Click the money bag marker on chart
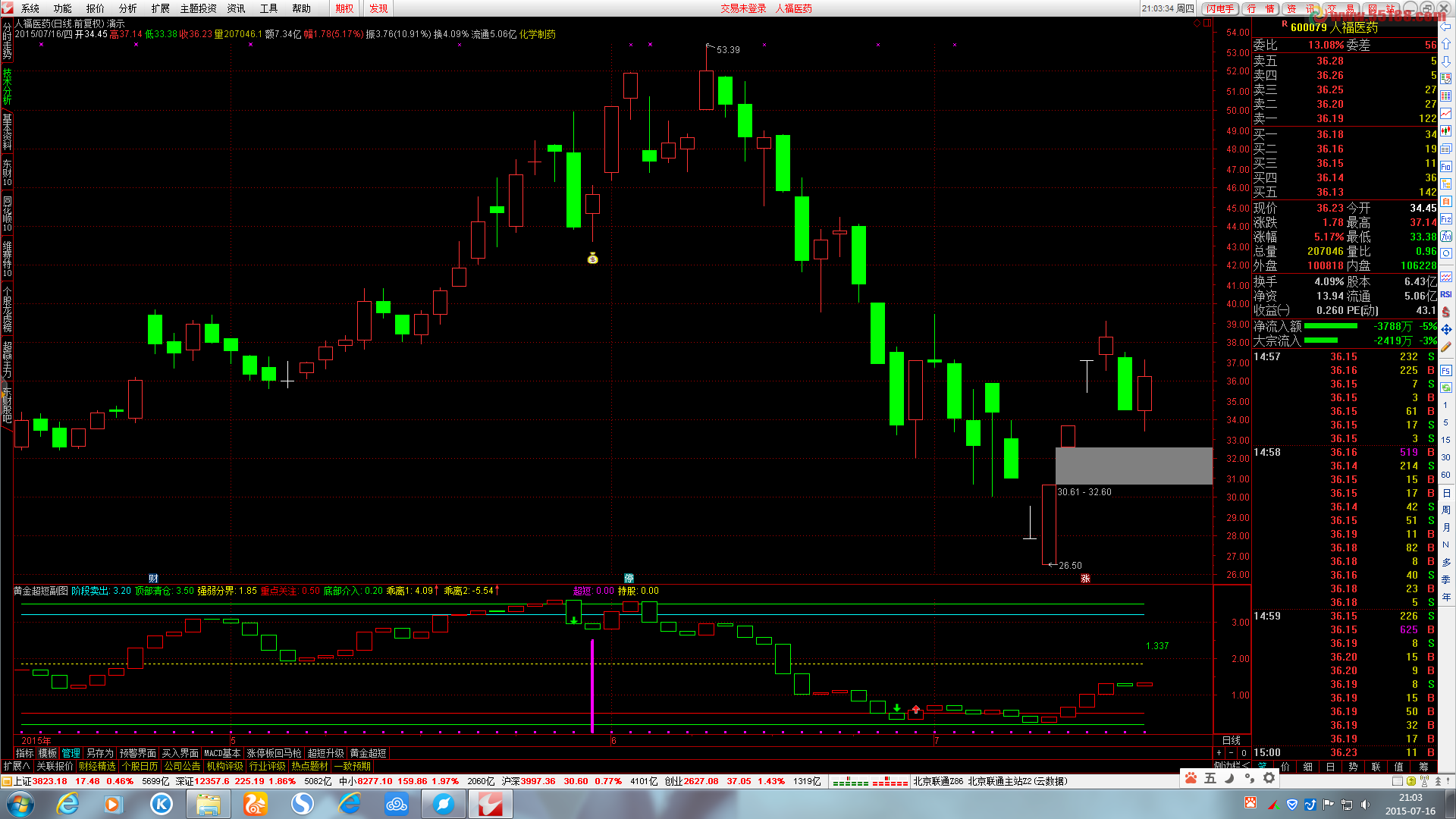 click(x=593, y=259)
